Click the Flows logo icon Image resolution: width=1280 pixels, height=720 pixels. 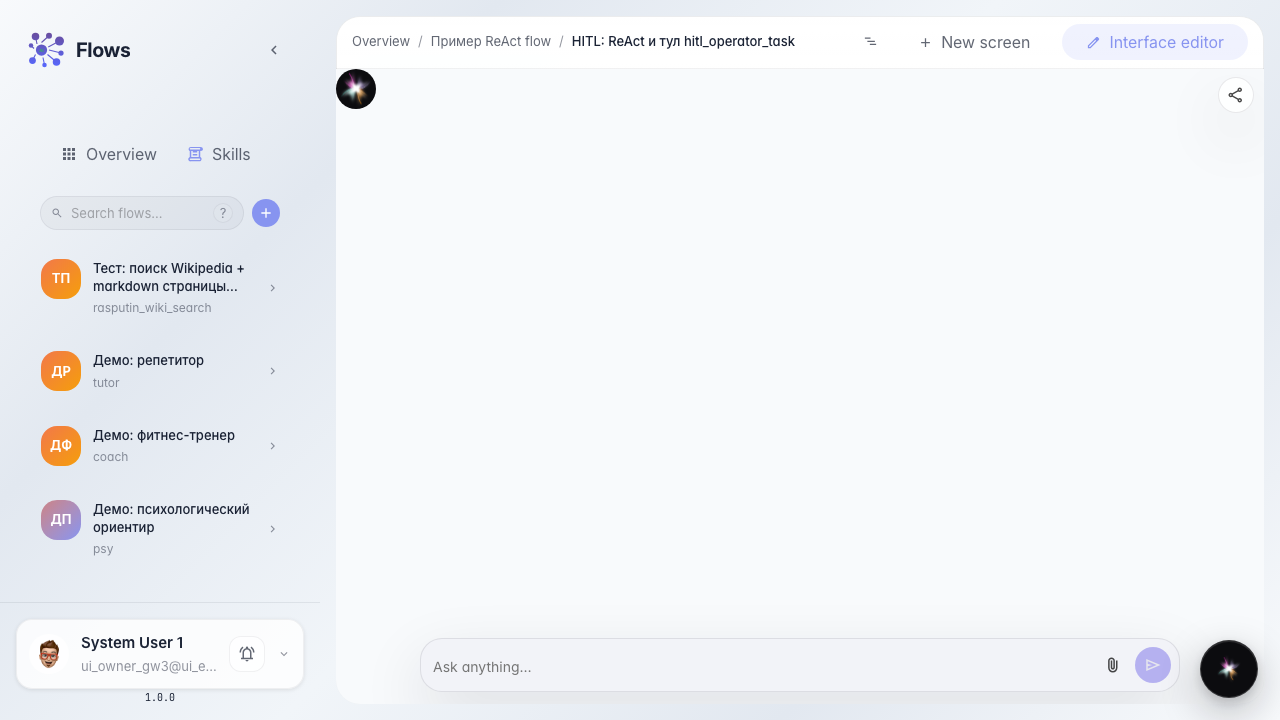coord(46,50)
